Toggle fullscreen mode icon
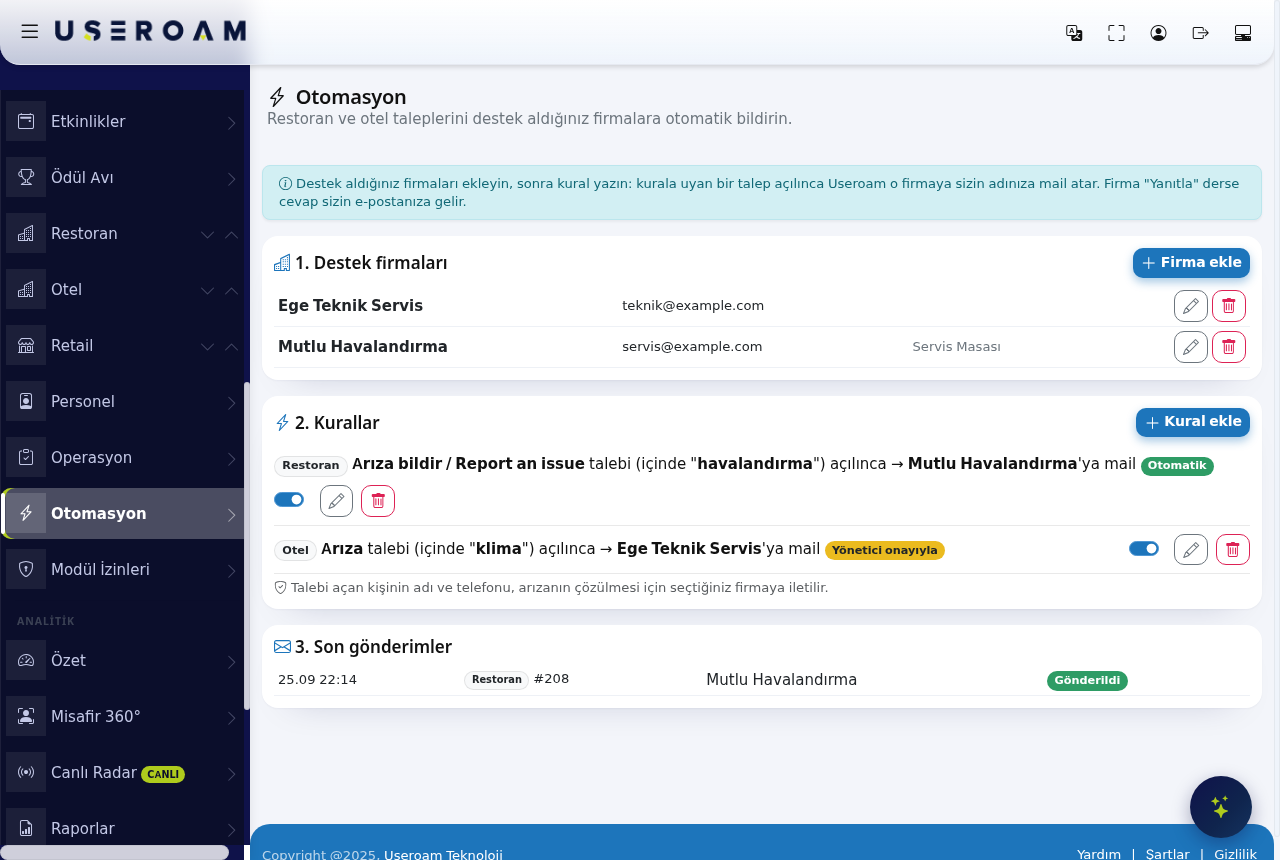 coord(1116,33)
